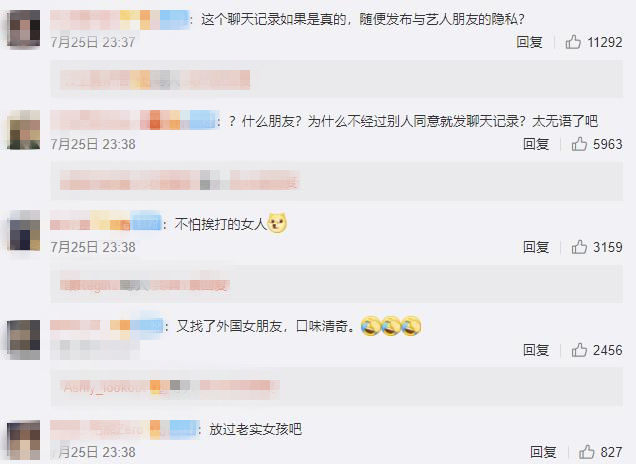636x464 pixels.
Task: Reply to the 又找了外国女朋友 comment
Action: pyautogui.click(x=536, y=350)
